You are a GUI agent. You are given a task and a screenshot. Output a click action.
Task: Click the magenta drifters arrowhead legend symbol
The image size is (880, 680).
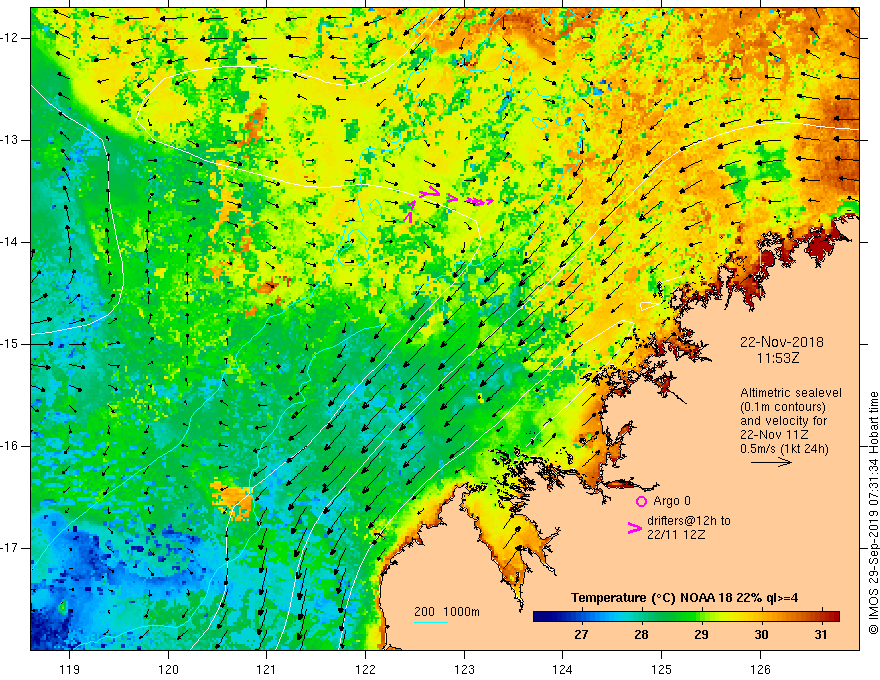(635, 528)
